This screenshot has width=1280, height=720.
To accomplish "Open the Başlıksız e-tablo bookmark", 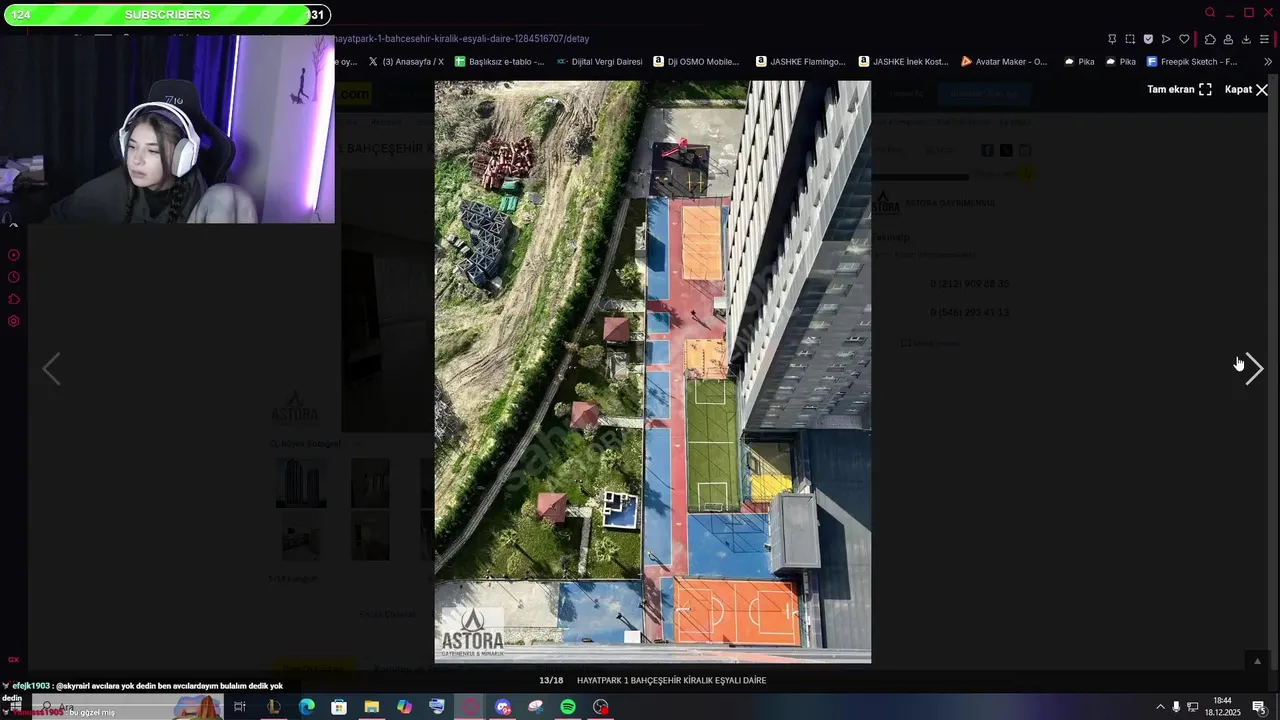I will [499, 61].
